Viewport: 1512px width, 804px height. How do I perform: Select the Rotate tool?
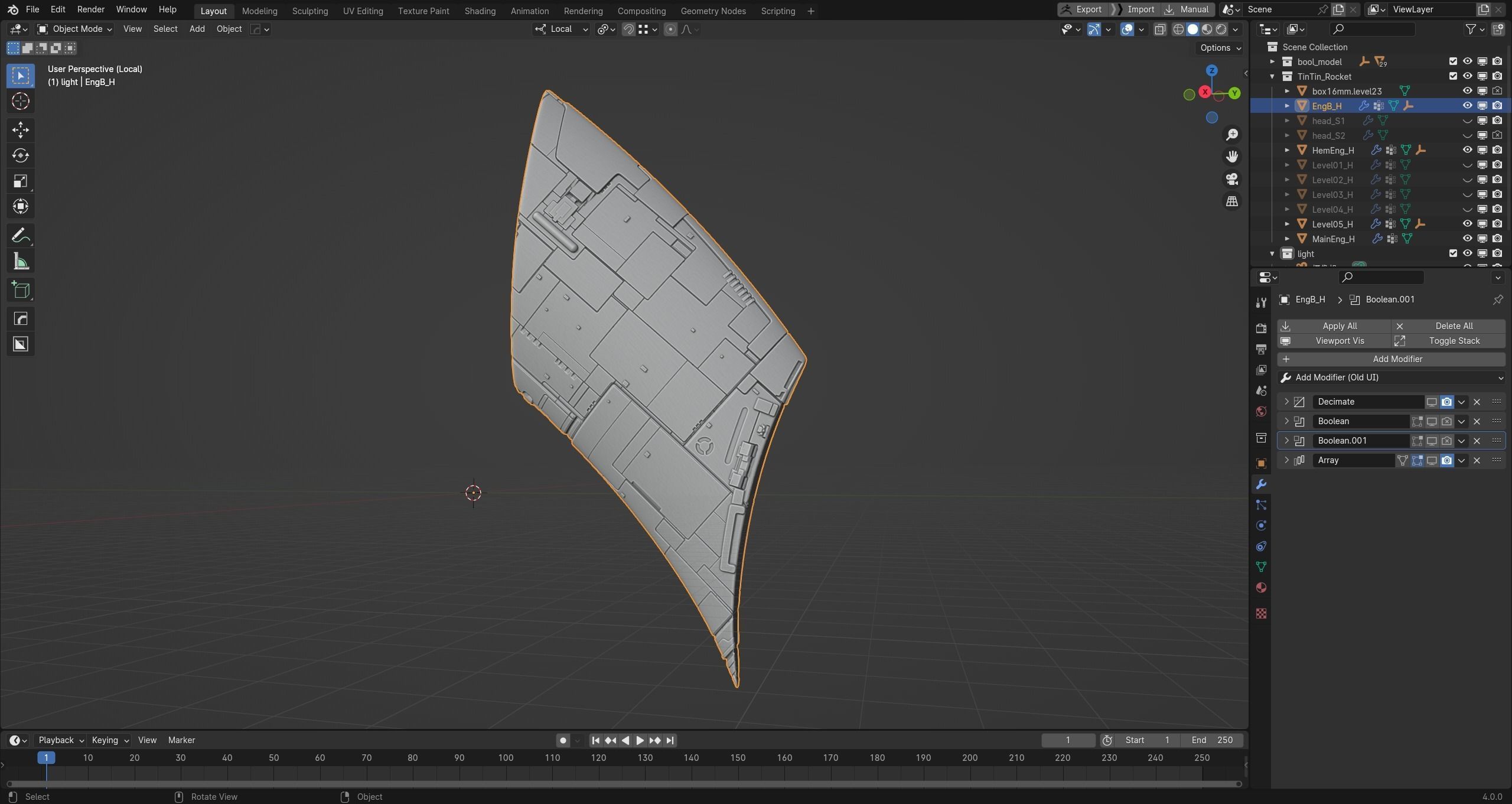click(21, 155)
